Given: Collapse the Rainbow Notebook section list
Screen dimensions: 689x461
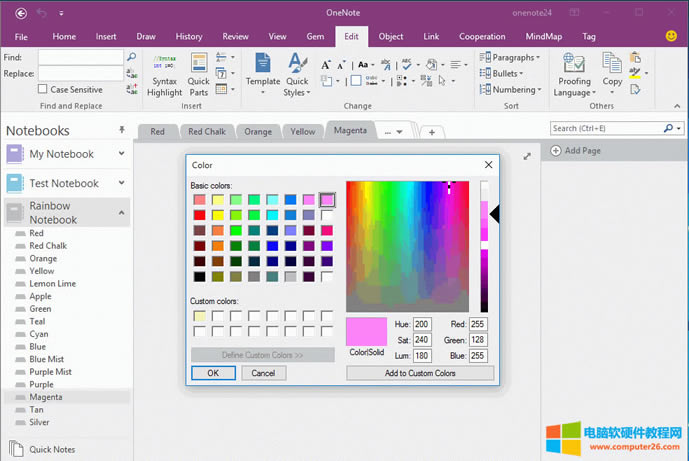Looking at the screenshot, I should point(122,212).
